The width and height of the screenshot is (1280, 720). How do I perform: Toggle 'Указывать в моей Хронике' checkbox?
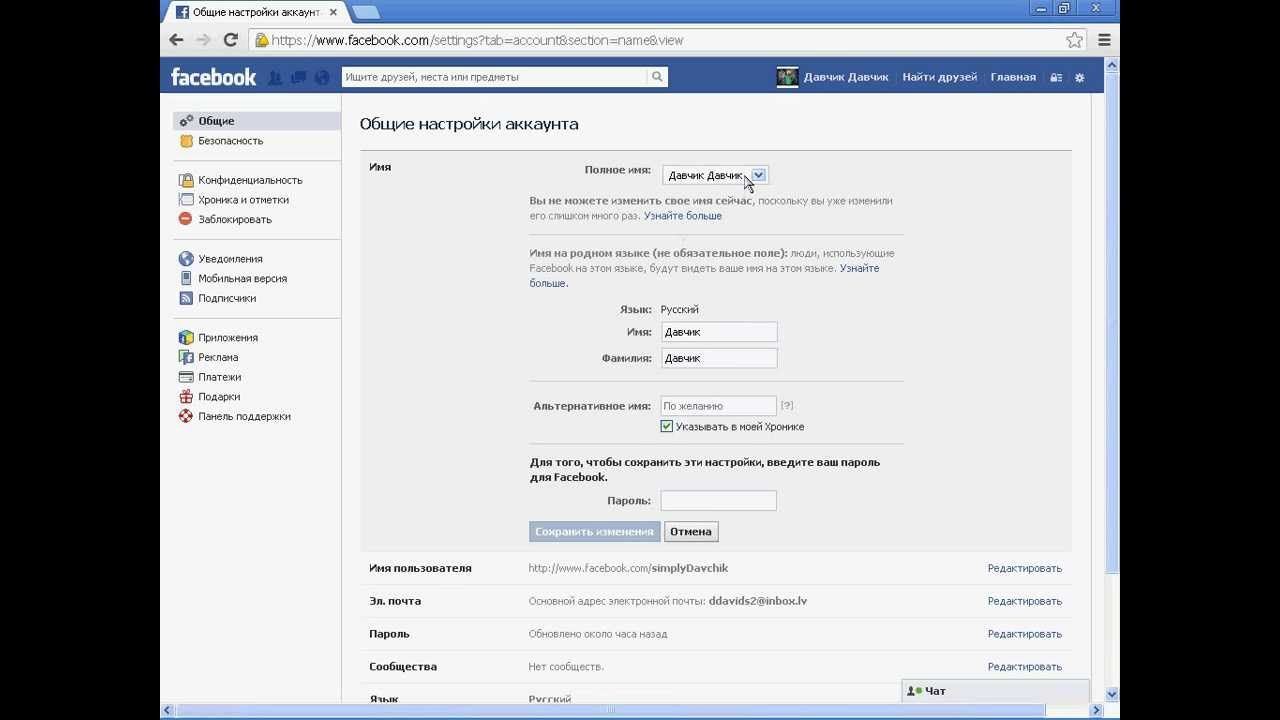pyautogui.click(x=667, y=427)
